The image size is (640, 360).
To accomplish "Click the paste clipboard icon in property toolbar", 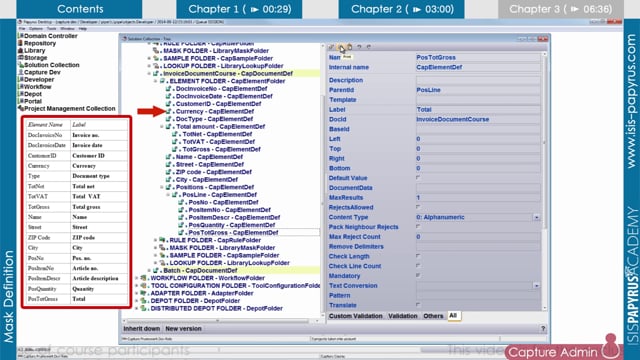I will tap(350, 47).
